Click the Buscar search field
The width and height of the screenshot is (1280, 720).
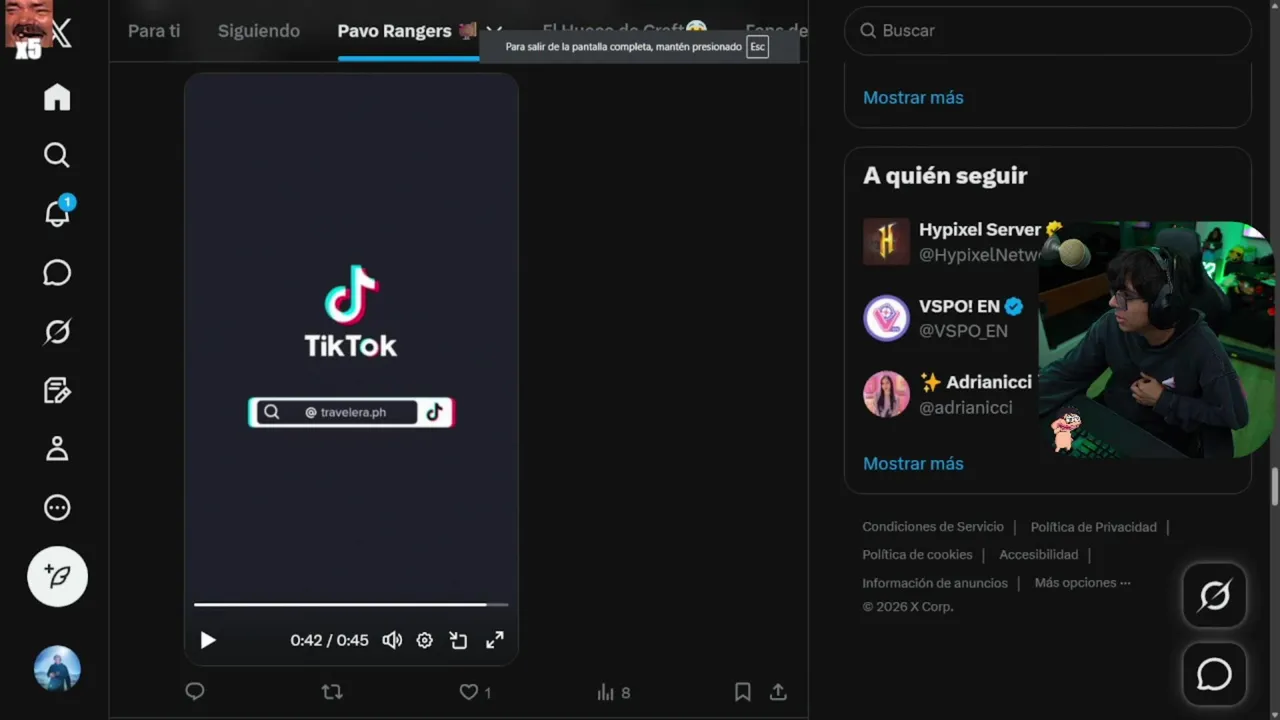coord(1048,31)
